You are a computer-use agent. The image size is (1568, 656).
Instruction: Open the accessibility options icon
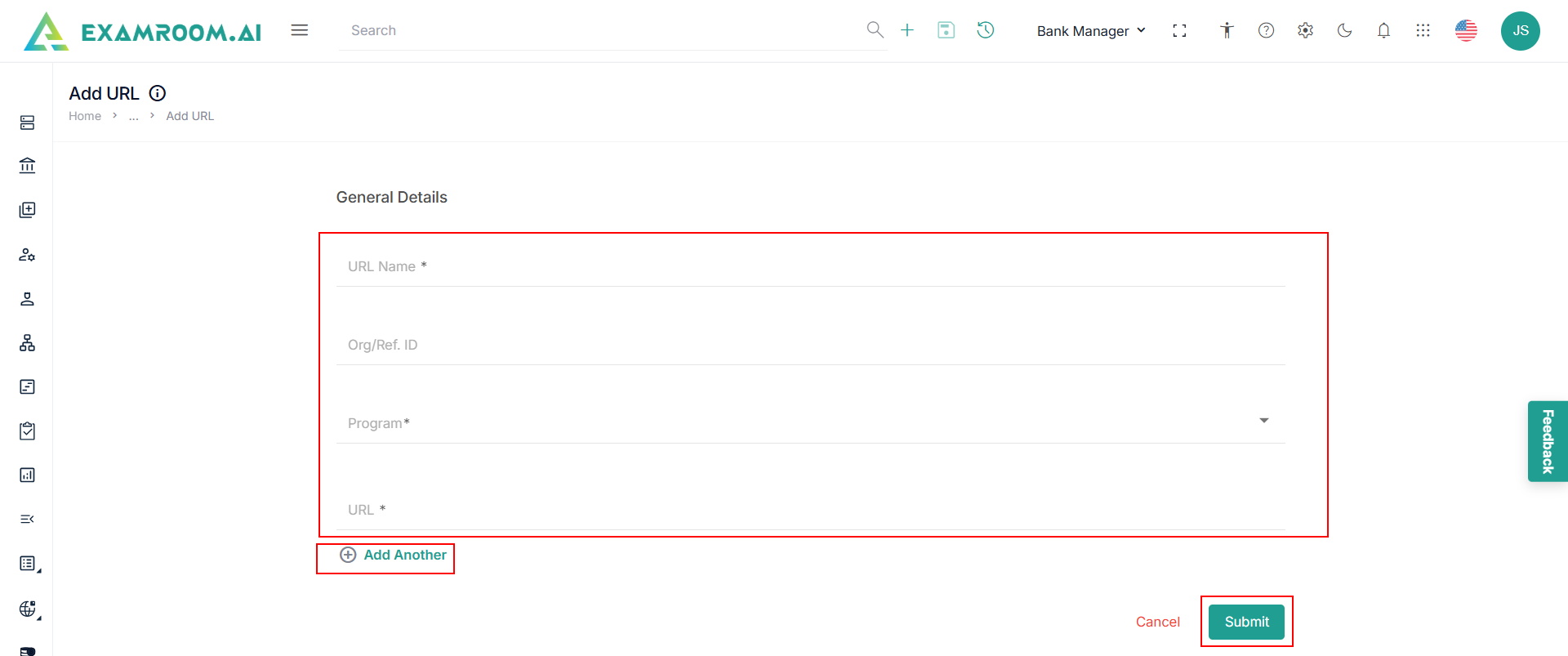tap(1227, 30)
